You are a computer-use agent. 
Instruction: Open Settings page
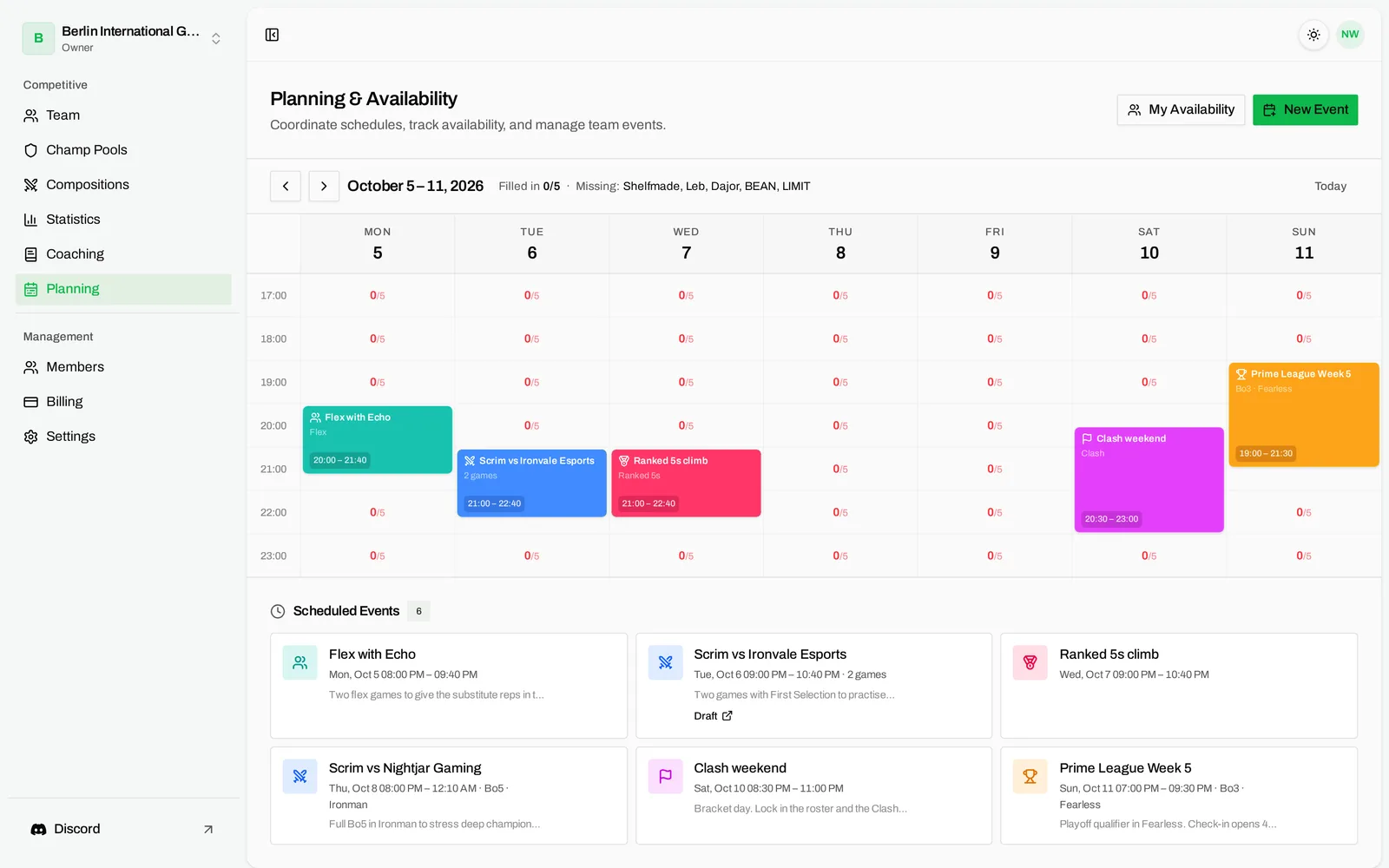[x=123, y=437]
